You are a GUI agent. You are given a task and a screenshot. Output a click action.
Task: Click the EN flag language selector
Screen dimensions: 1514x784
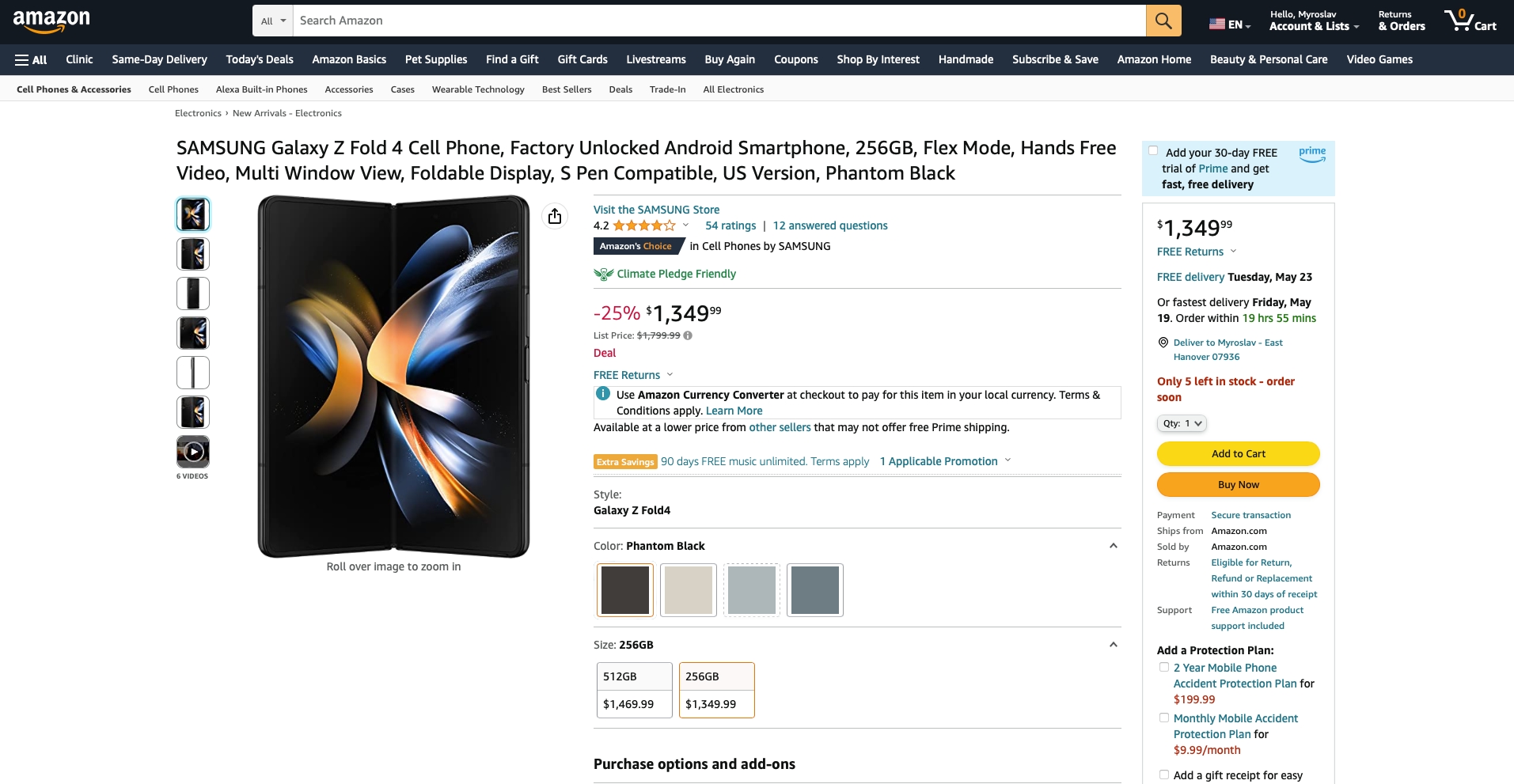click(x=1230, y=25)
